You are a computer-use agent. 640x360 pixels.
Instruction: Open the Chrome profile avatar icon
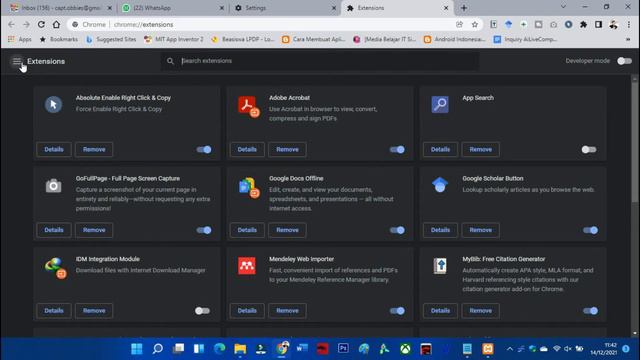coord(613,24)
